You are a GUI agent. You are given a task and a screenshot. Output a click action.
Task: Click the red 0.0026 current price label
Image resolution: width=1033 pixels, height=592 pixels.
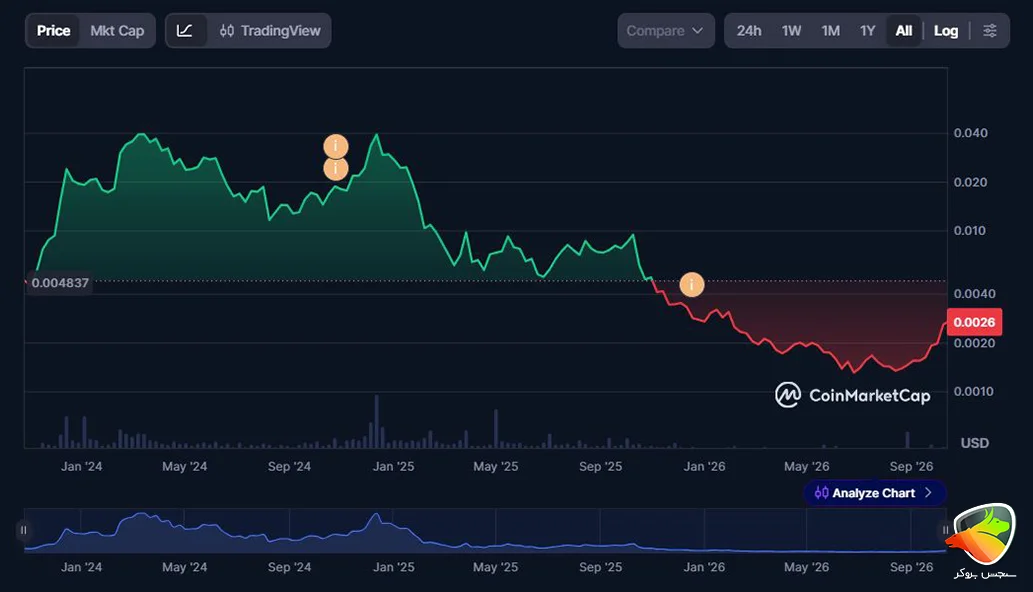click(974, 322)
